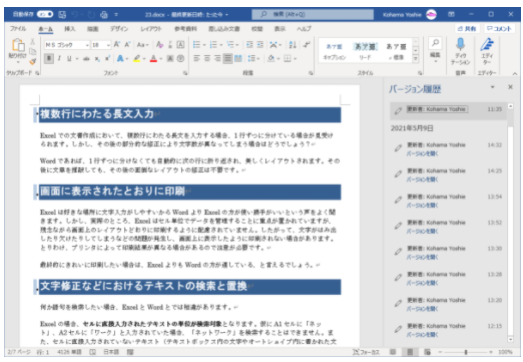Switch to the デザイン (Design) tab
This screenshot has height=362, width=523.
click(119, 29)
